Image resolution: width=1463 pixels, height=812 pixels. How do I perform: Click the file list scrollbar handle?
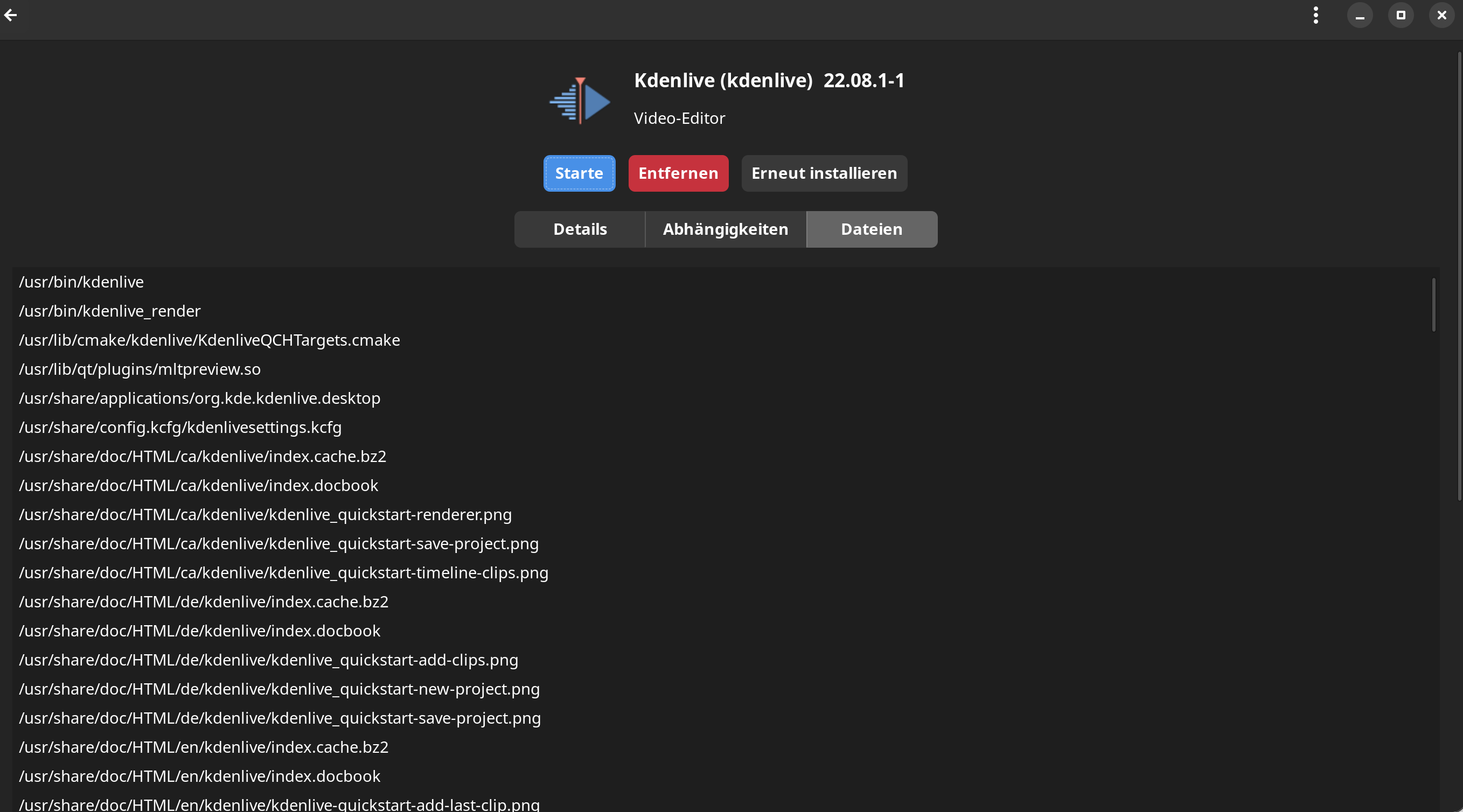tap(1433, 304)
